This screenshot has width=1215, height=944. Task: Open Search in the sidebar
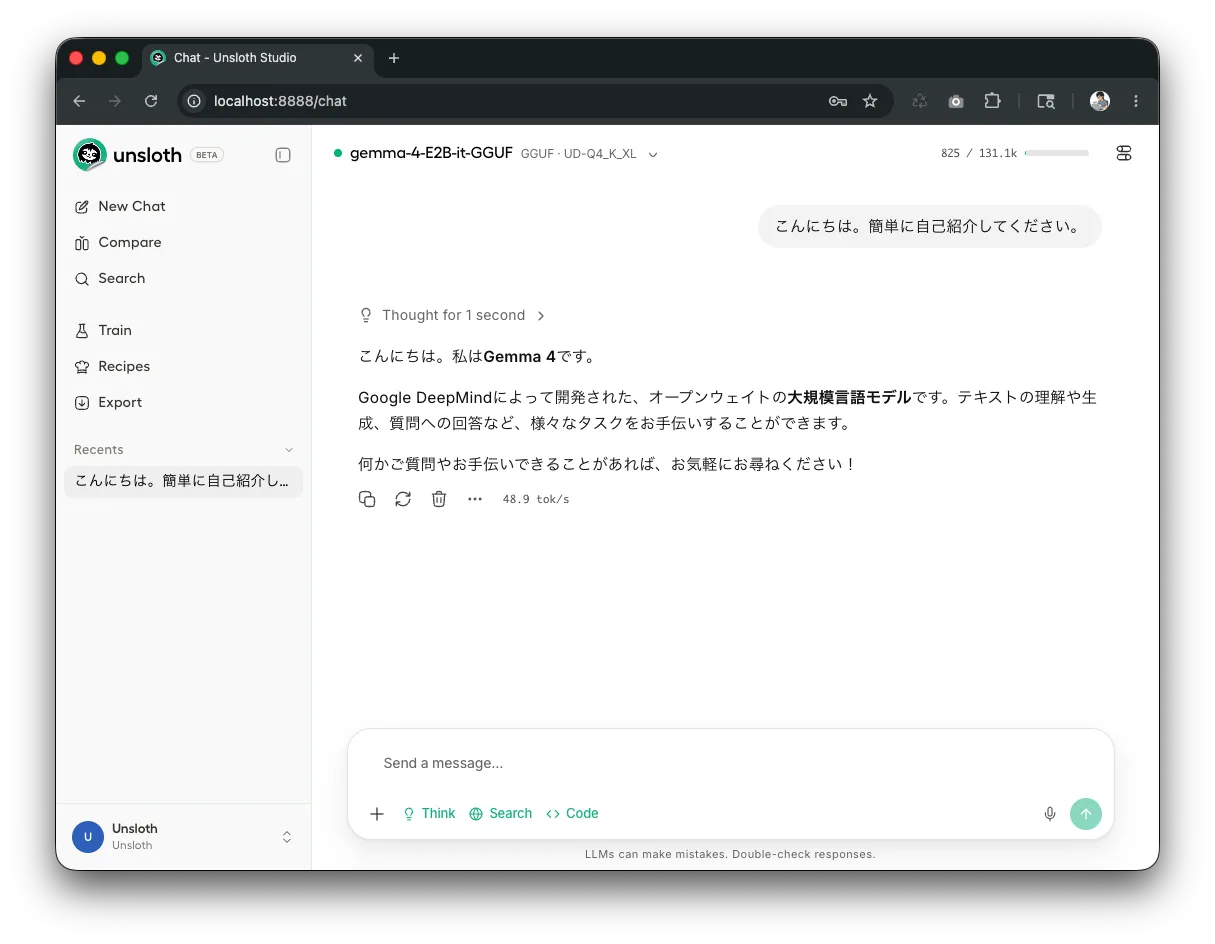pos(110,278)
